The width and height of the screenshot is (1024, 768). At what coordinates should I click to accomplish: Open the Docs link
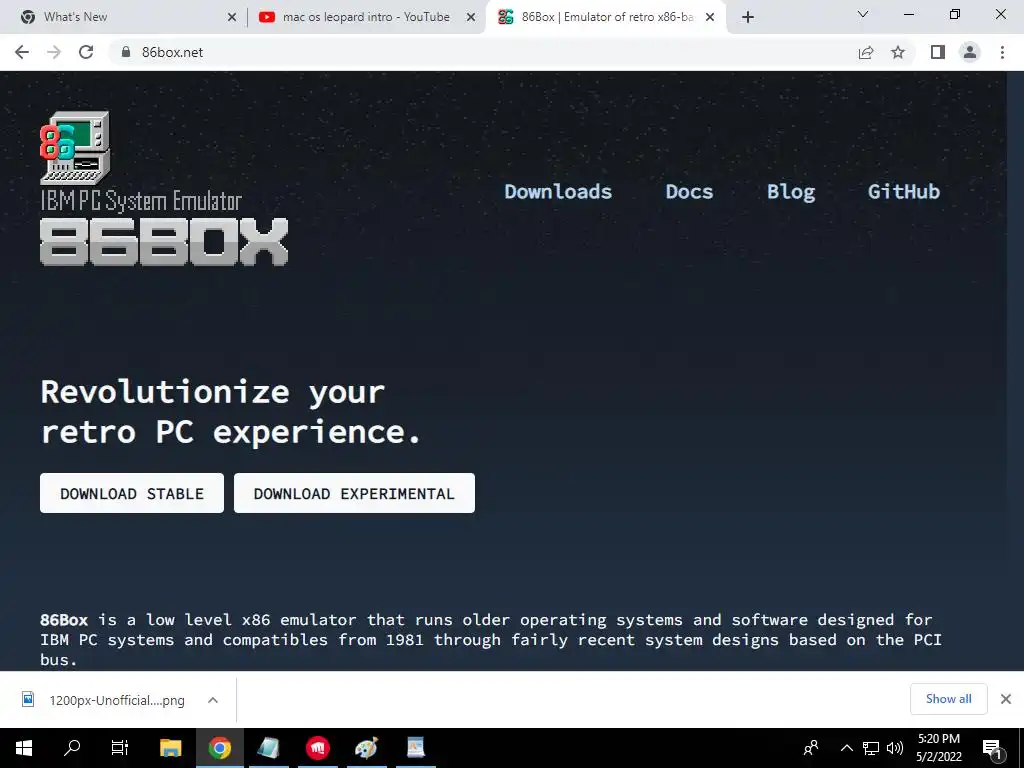tap(689, 191)
